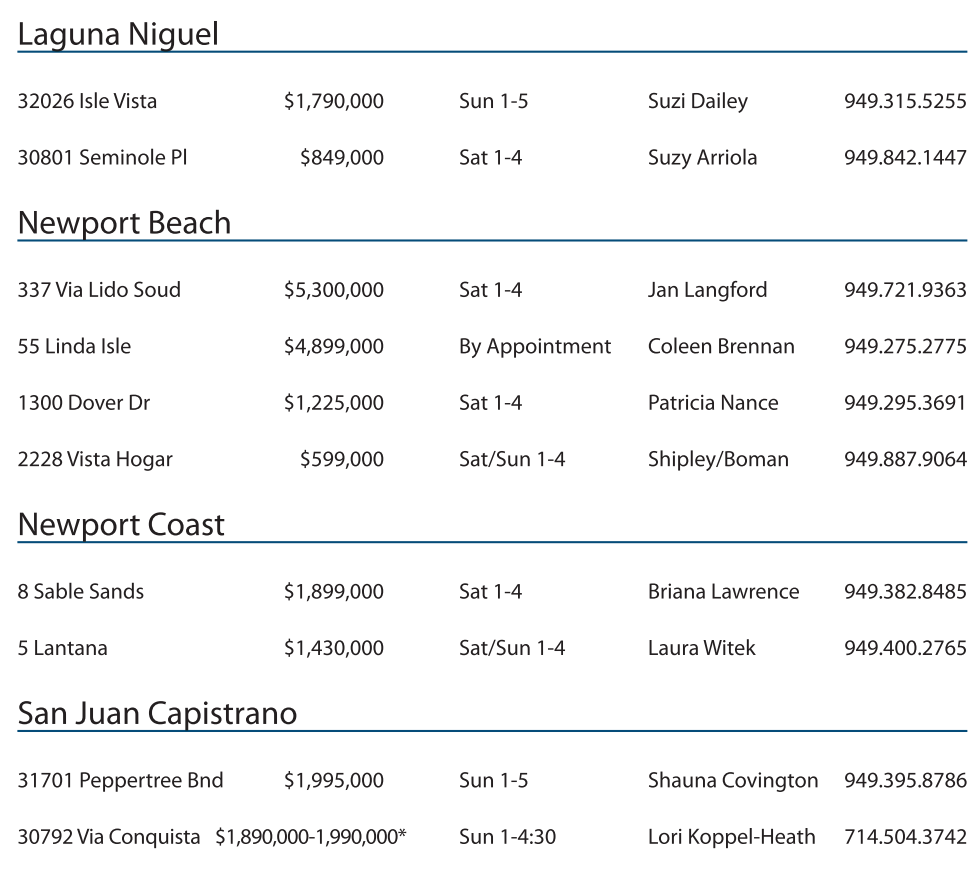This screenshot has height=876, width=980.
Task: Open the 31701 Peppertree Bnd listing
Action: [120, 780]
